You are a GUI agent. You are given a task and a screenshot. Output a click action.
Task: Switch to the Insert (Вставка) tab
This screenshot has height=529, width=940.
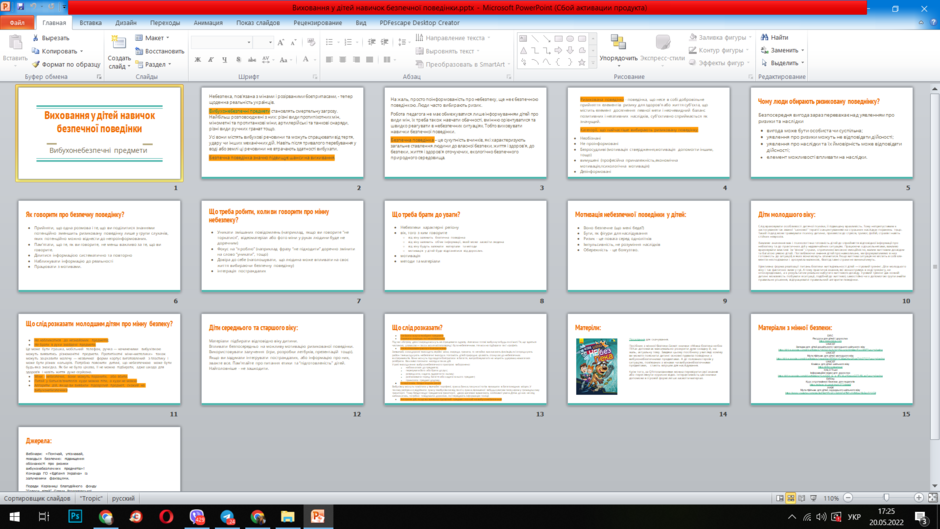(91, 23)
